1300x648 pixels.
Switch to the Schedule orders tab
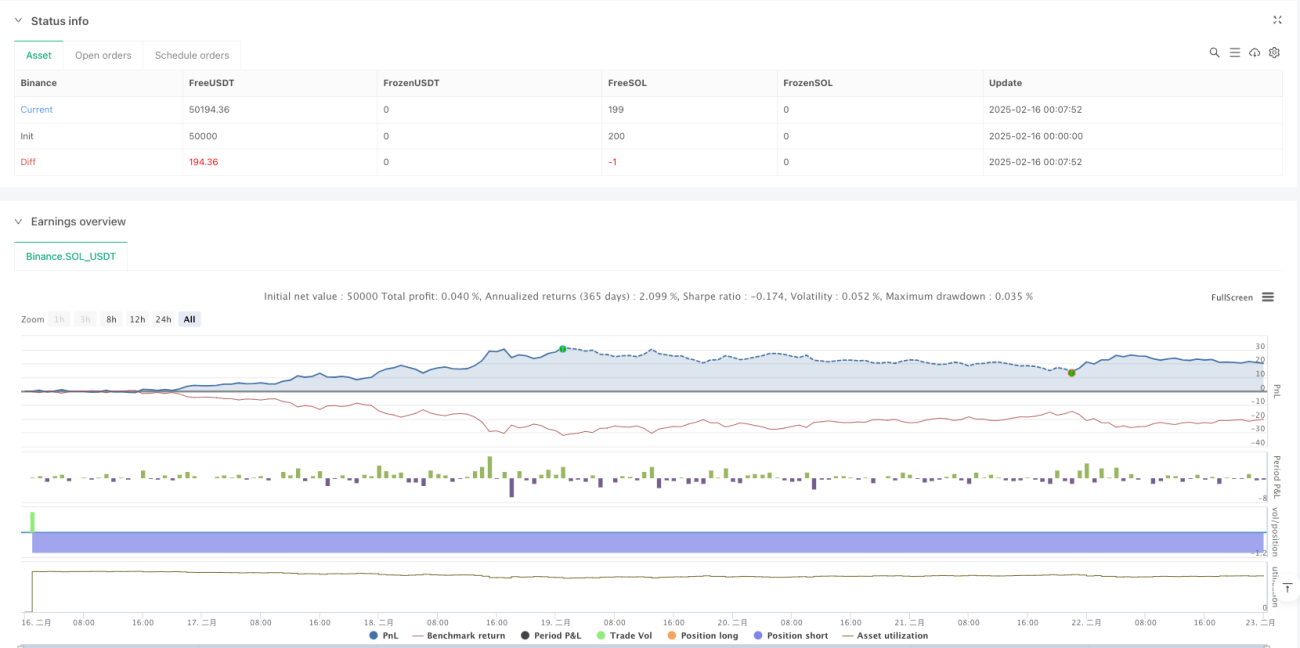pyautogui.click(x=192, y=56)
